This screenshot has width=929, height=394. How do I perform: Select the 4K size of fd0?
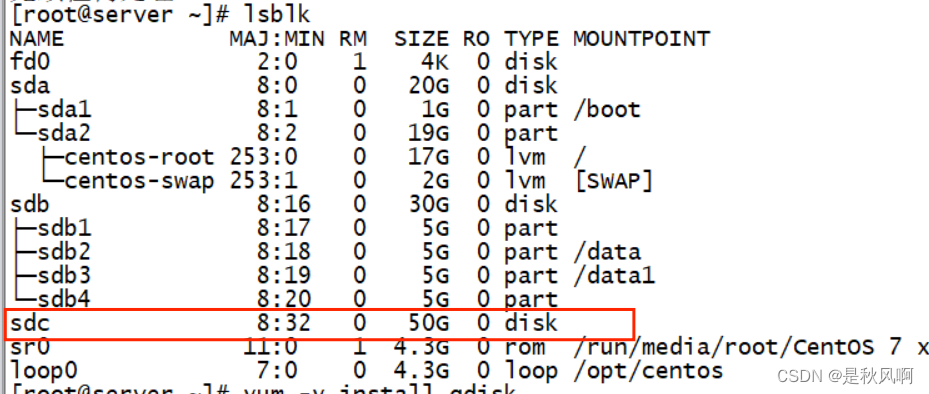[435, 62]
